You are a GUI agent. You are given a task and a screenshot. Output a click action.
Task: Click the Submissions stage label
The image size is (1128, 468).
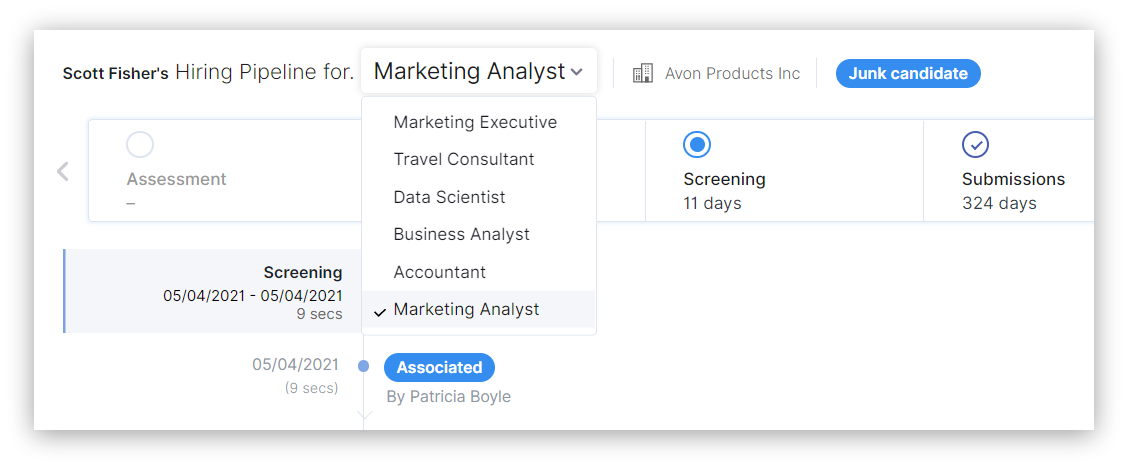[x=1013, y=179]
